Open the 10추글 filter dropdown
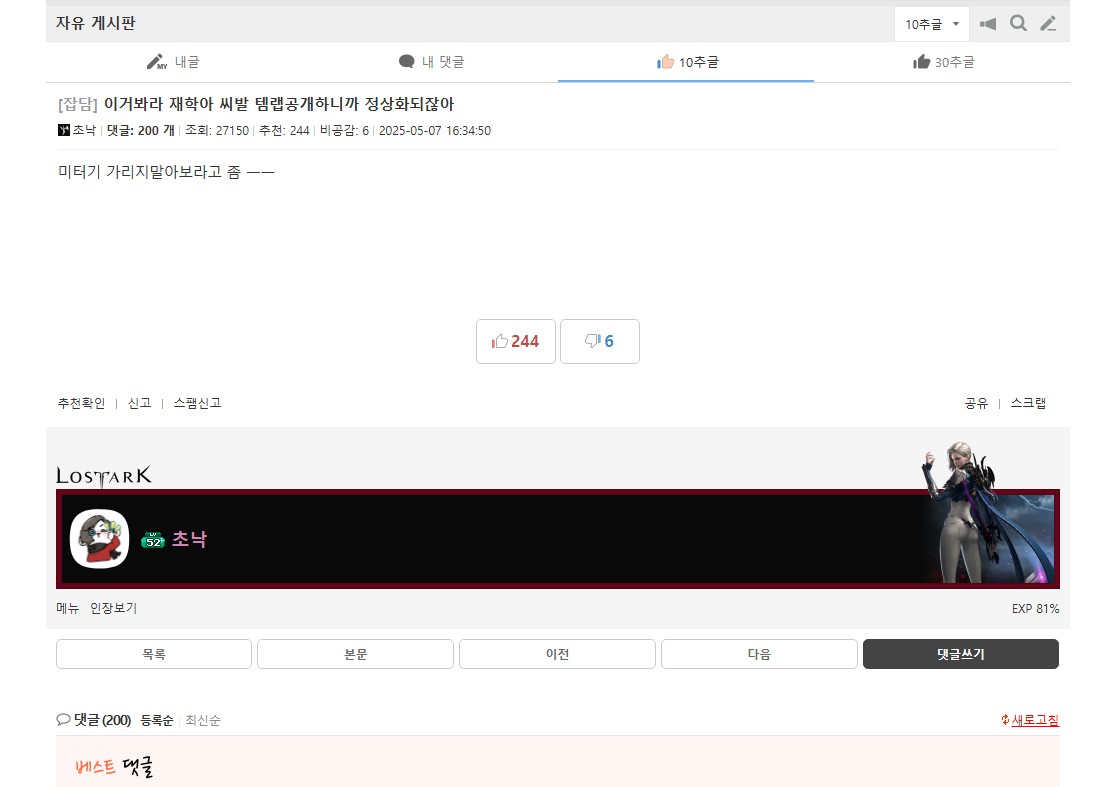1105x787 pixels. click(931, 24)
